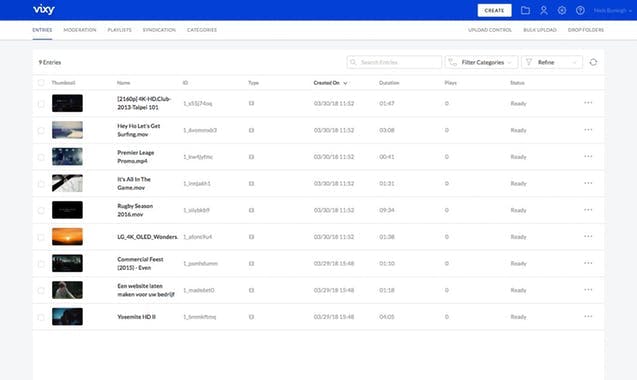Open the user name dropdown in header

coord(613,11)
